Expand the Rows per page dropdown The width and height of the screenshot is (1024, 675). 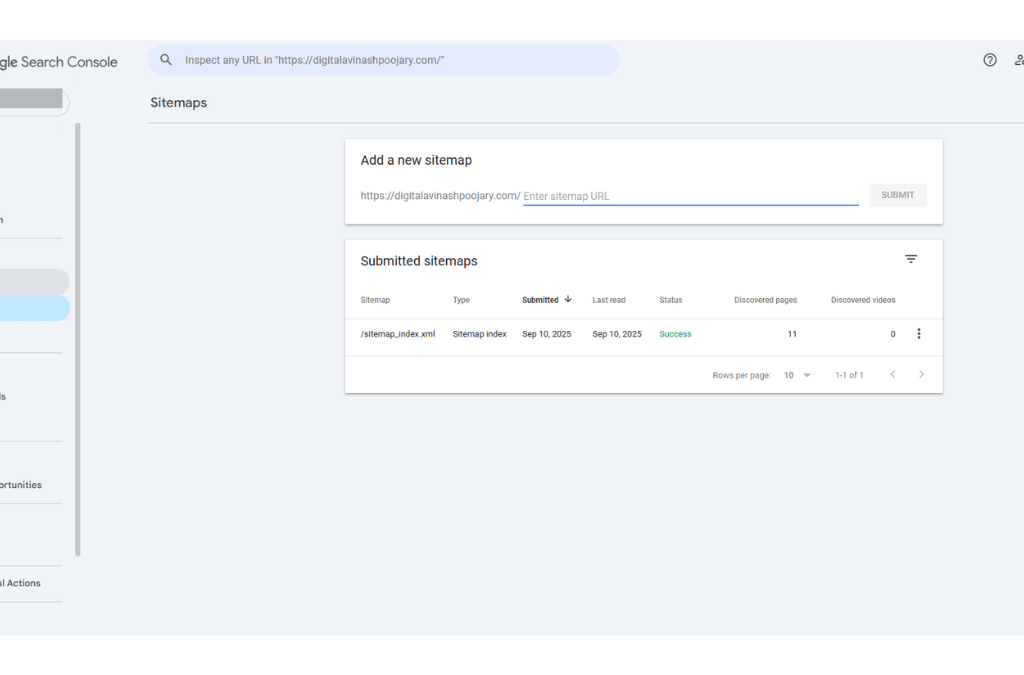[x=797, y=375]
